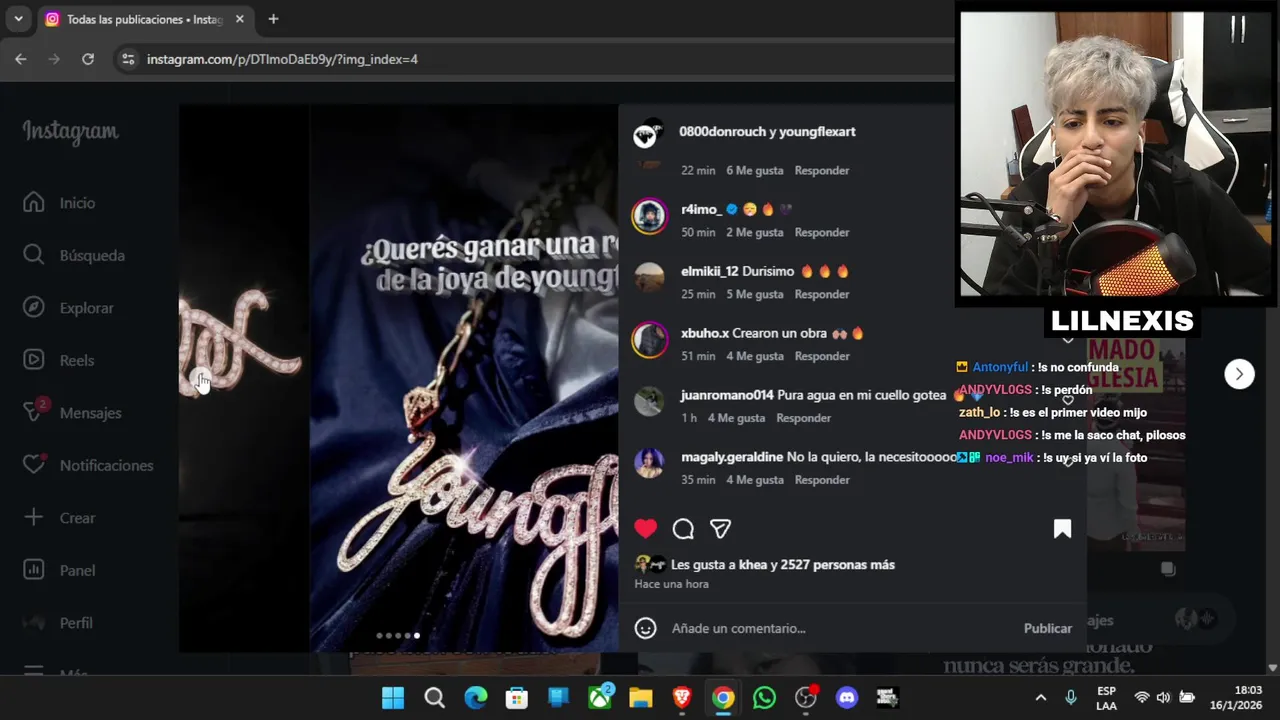Screen dimensions: 1280x720
Task: Show hidden system tray icons
Action: point(1041,698)
